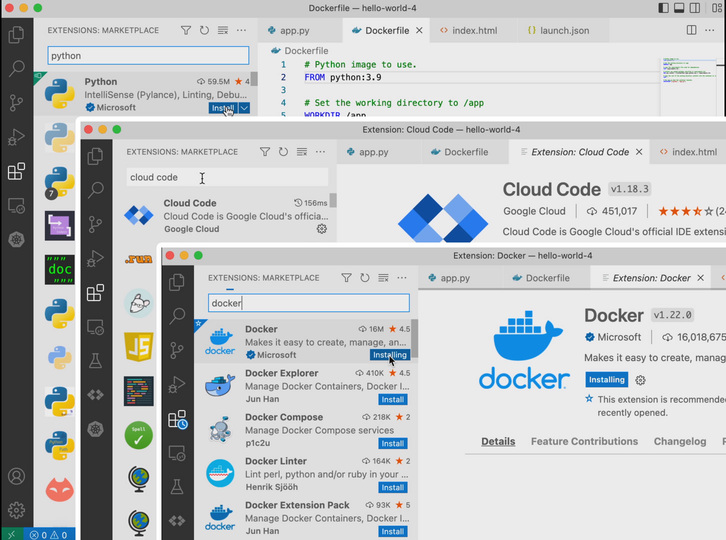This screenshot has width=726, height=540.
Task: Open Search in Cloud Code window activity bar
Action: [x=95, y=189]
